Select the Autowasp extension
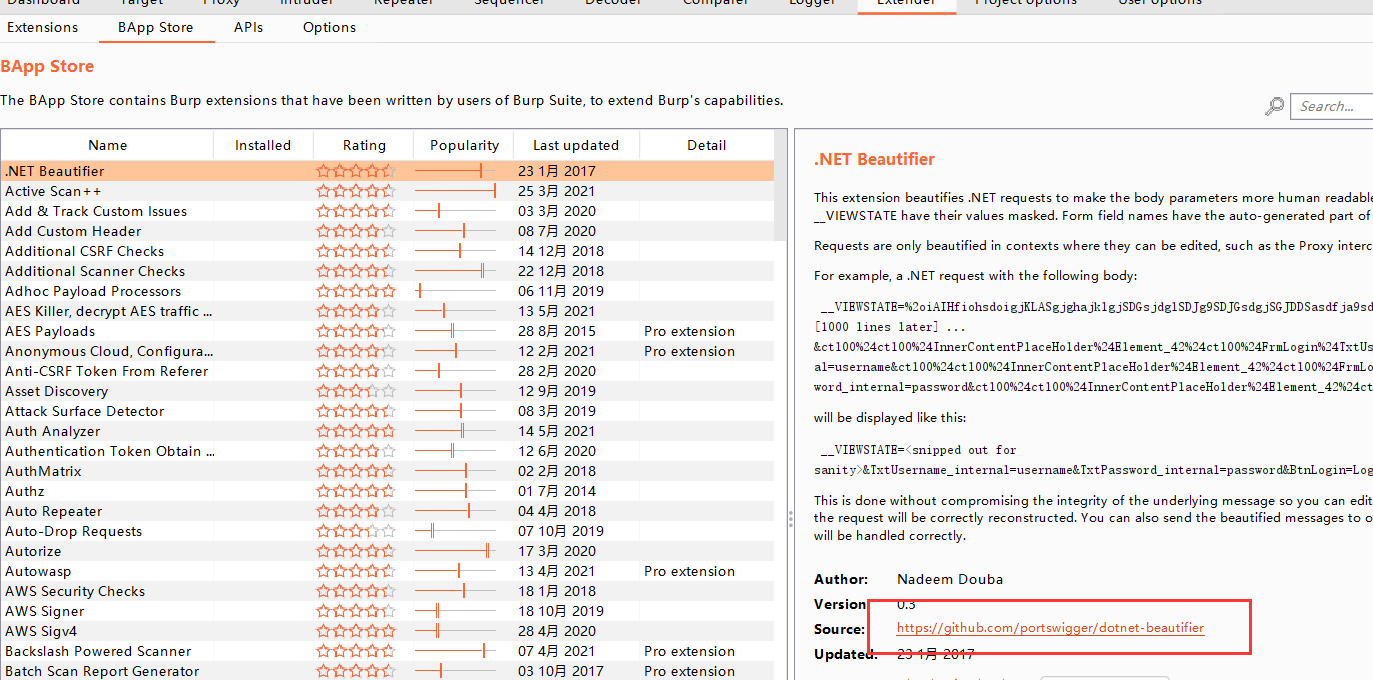This screenshot has width=1373, height=680. tap(387, 571)
